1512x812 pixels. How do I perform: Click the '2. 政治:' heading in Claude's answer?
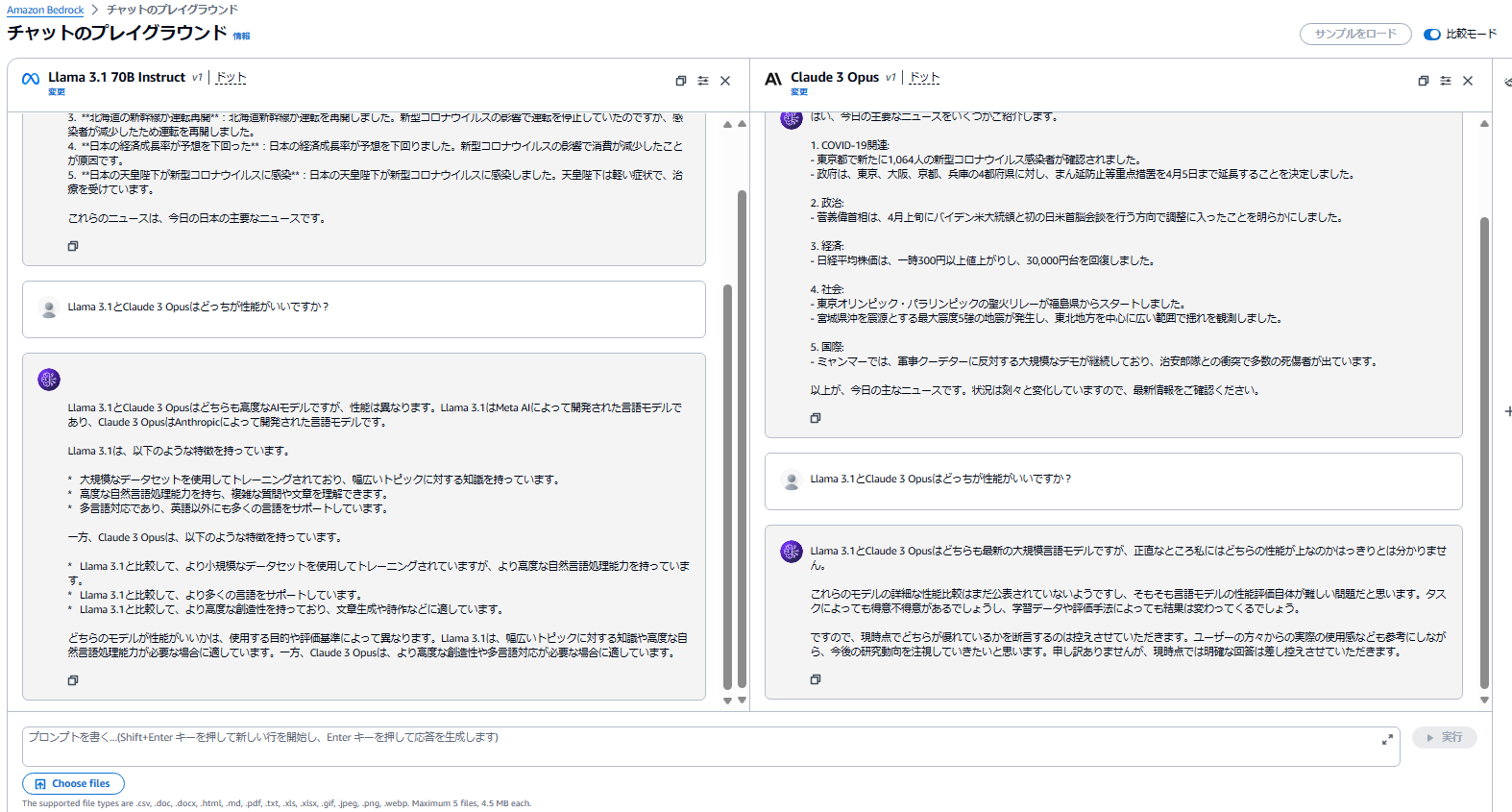(827, 203)
